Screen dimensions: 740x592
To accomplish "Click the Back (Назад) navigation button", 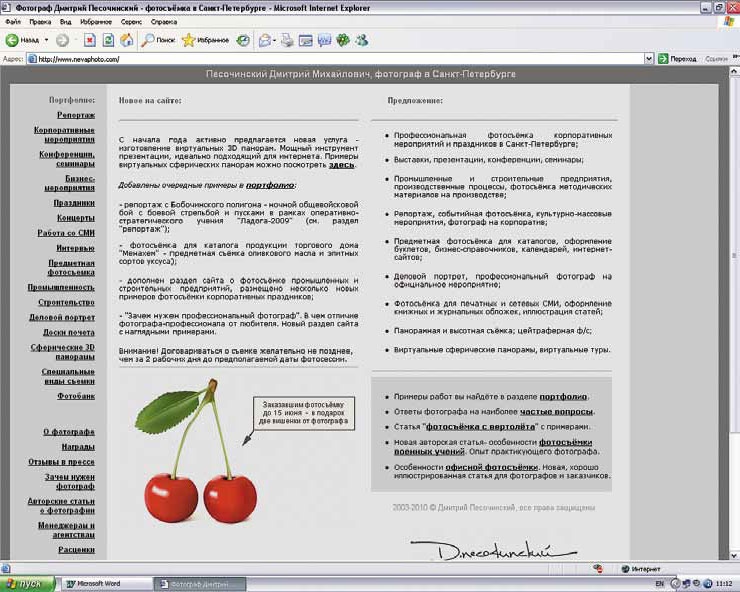I will click(22, 40).
